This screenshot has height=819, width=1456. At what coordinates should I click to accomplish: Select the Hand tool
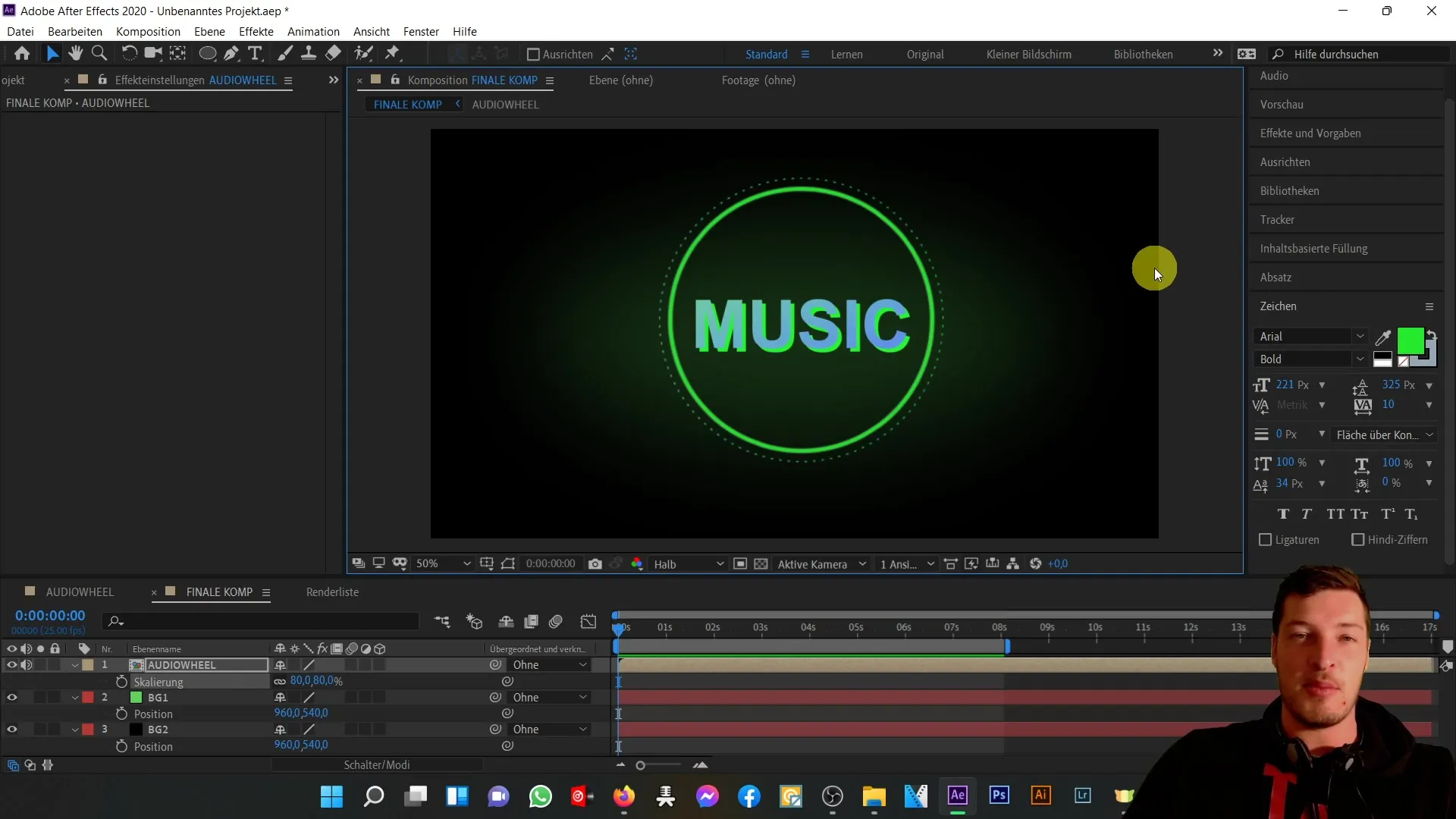tap(75, 54)
